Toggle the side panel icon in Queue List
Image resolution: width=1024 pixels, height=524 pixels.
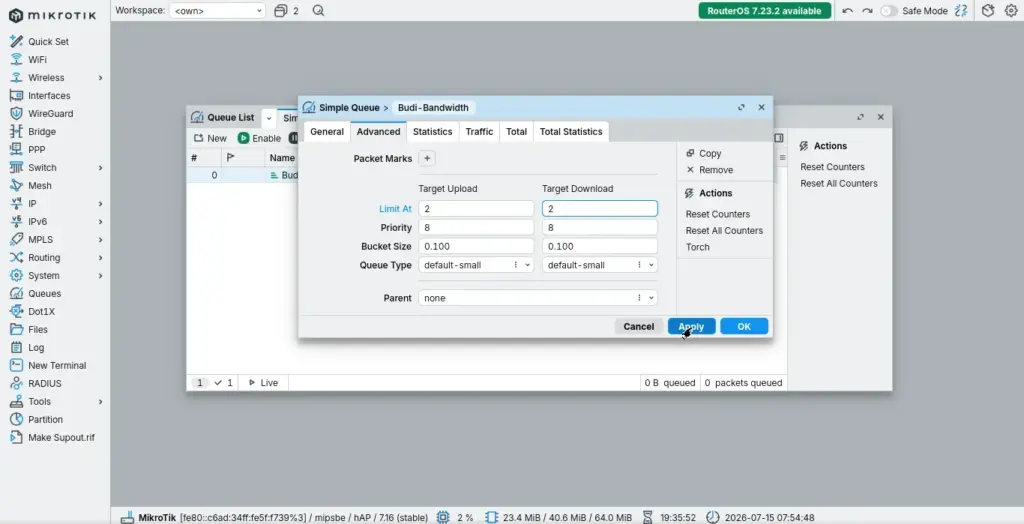tap(778, 138)
